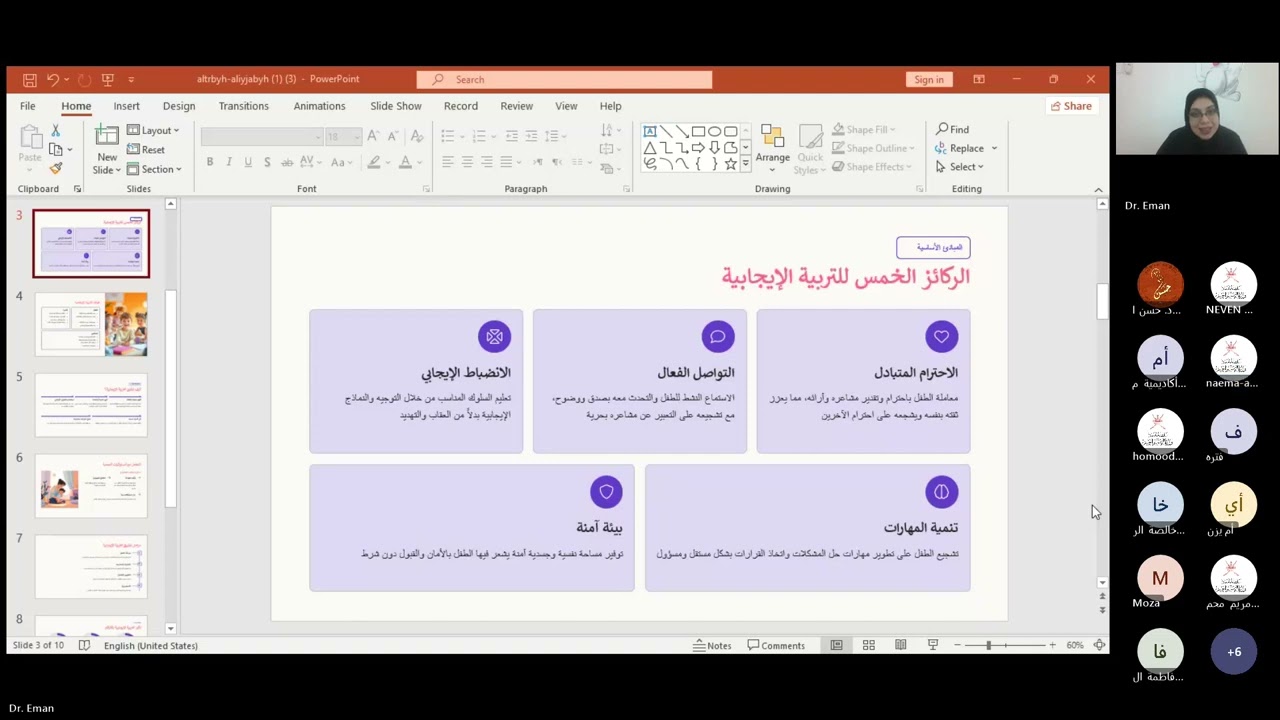Viewport: 1280px width, 720px height.
Task: Choose the Triangle shape
Action: coord(650,148)
